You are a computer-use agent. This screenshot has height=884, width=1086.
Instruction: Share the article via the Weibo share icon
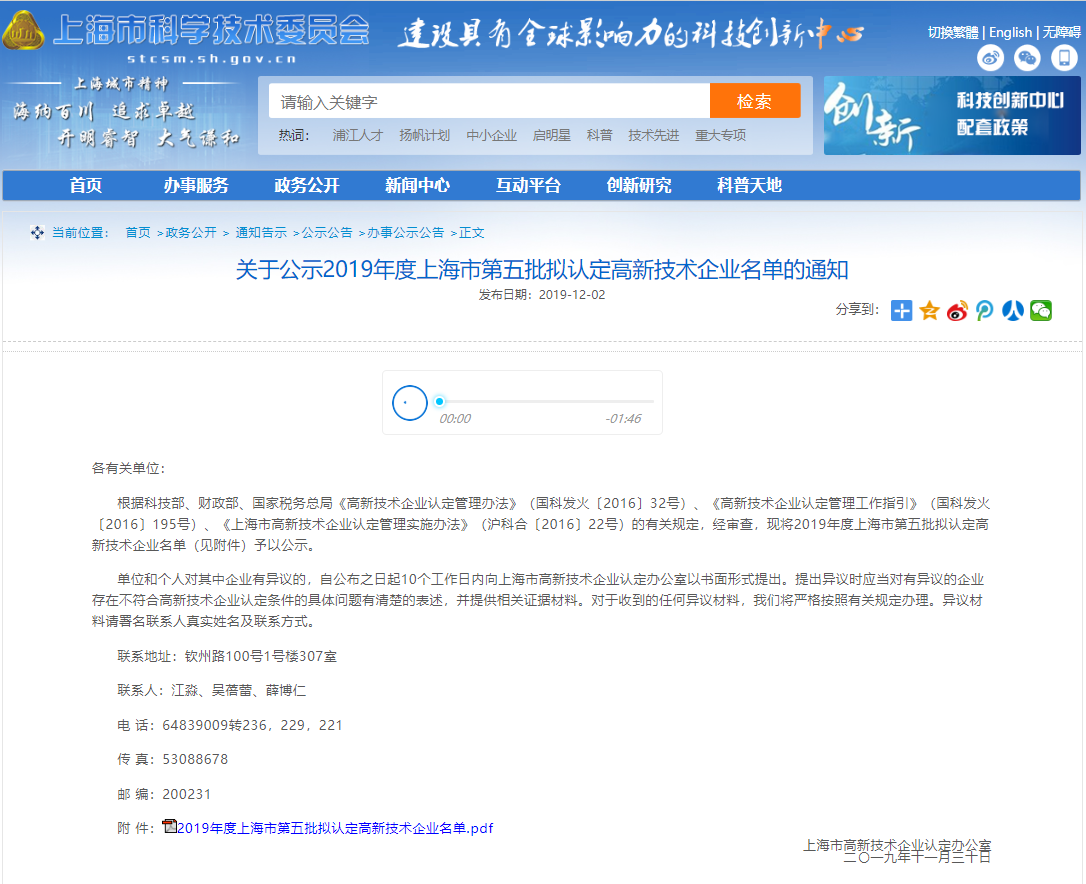click(957, 311)
